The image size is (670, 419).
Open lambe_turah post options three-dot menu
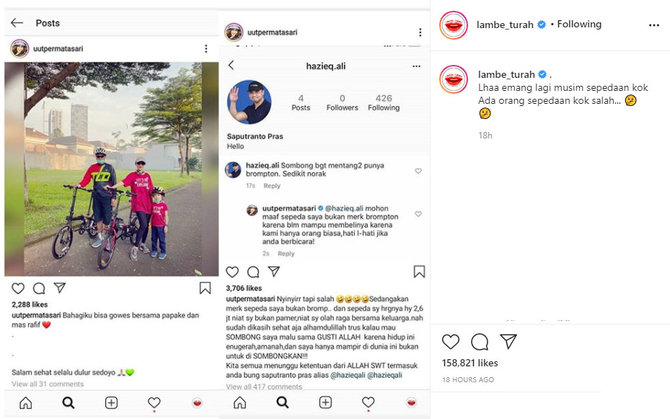click(x=654, y=25)
